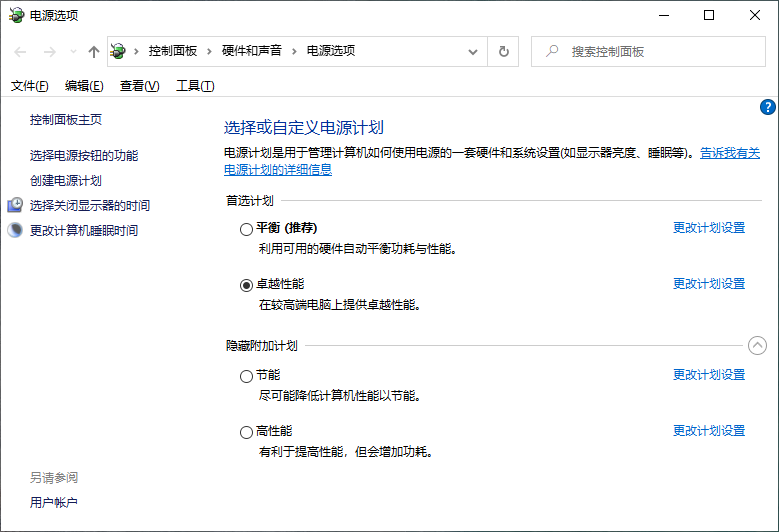Select the 高性能 power plan
The height and width of the screenshot is (532, 779).
point(246,432)
